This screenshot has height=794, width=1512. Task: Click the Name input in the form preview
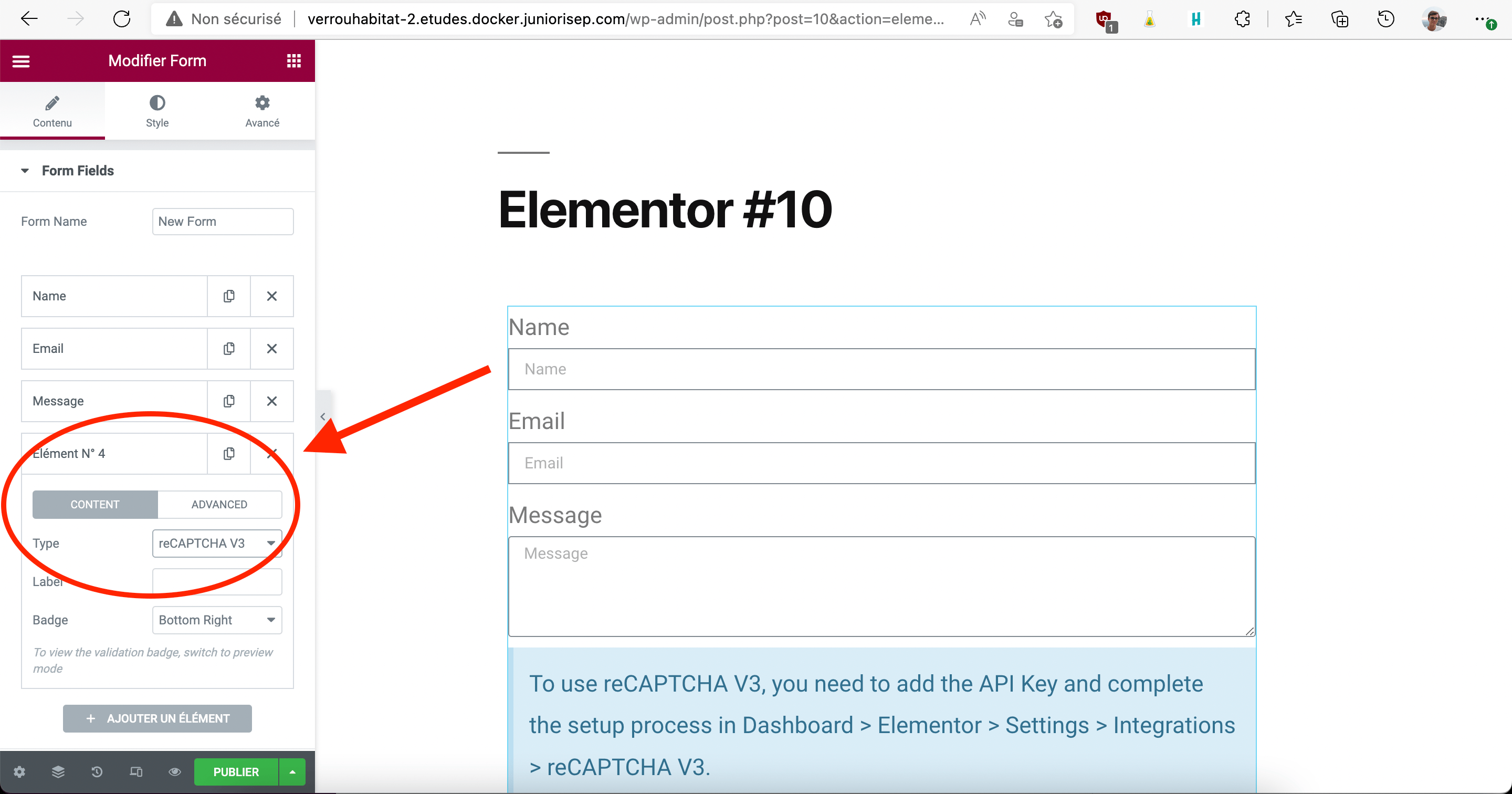coord(881,369)
